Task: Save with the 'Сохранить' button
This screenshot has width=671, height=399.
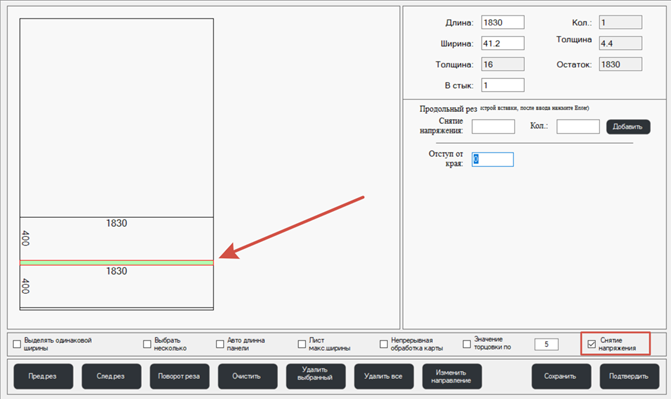Action: (x=561, y=376)
